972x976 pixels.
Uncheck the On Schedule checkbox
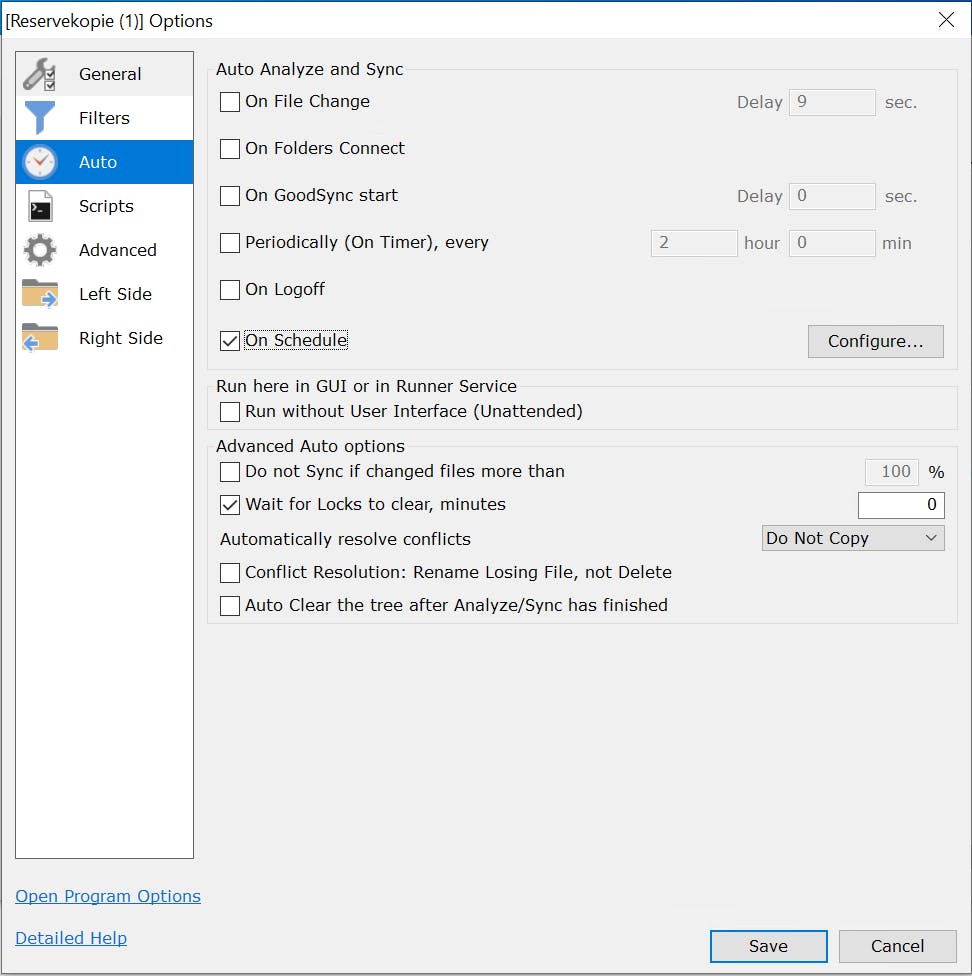pyautogui.click(x=230, y=341)
